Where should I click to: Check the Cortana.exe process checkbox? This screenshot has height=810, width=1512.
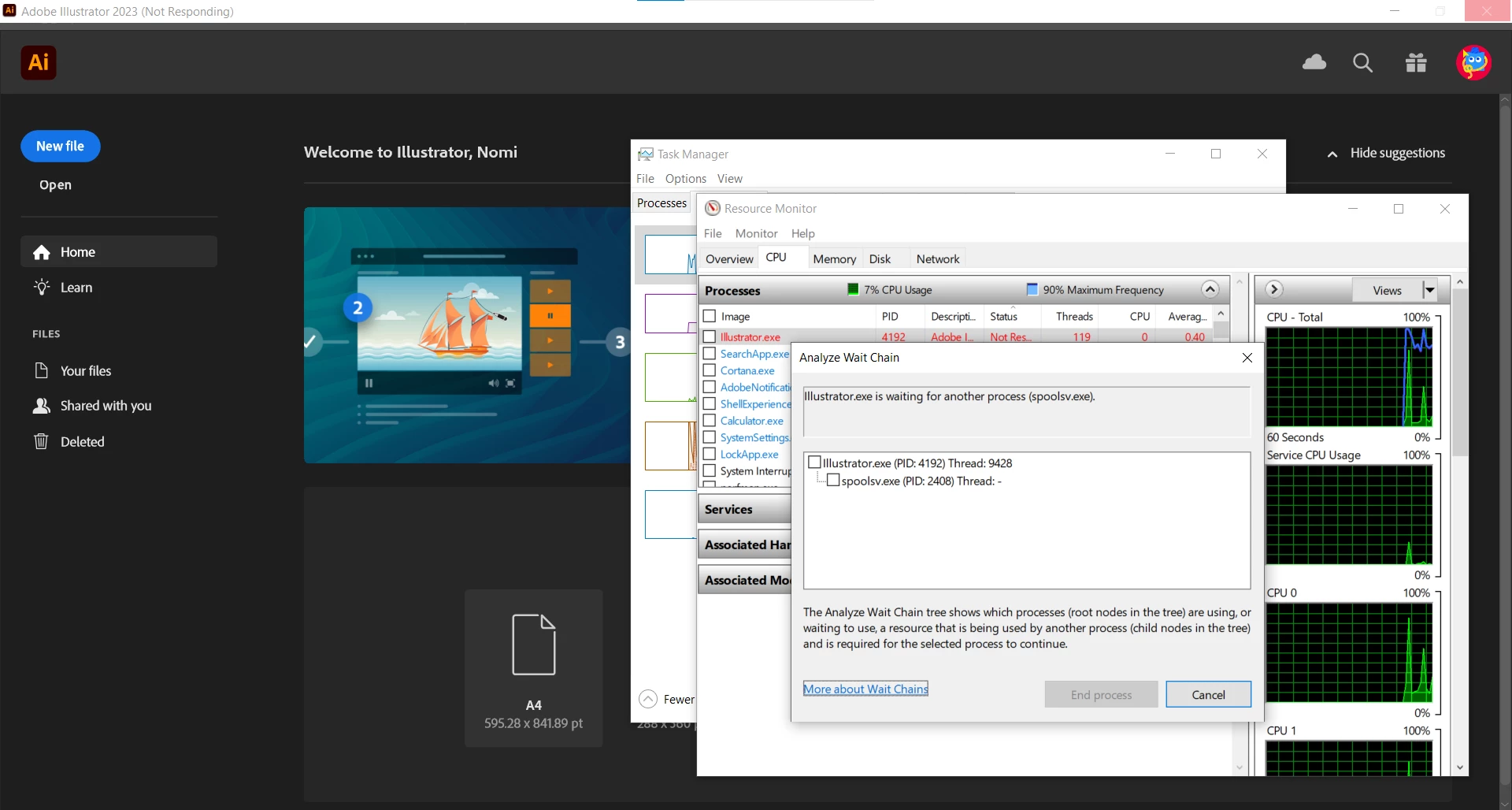(710, 370)
